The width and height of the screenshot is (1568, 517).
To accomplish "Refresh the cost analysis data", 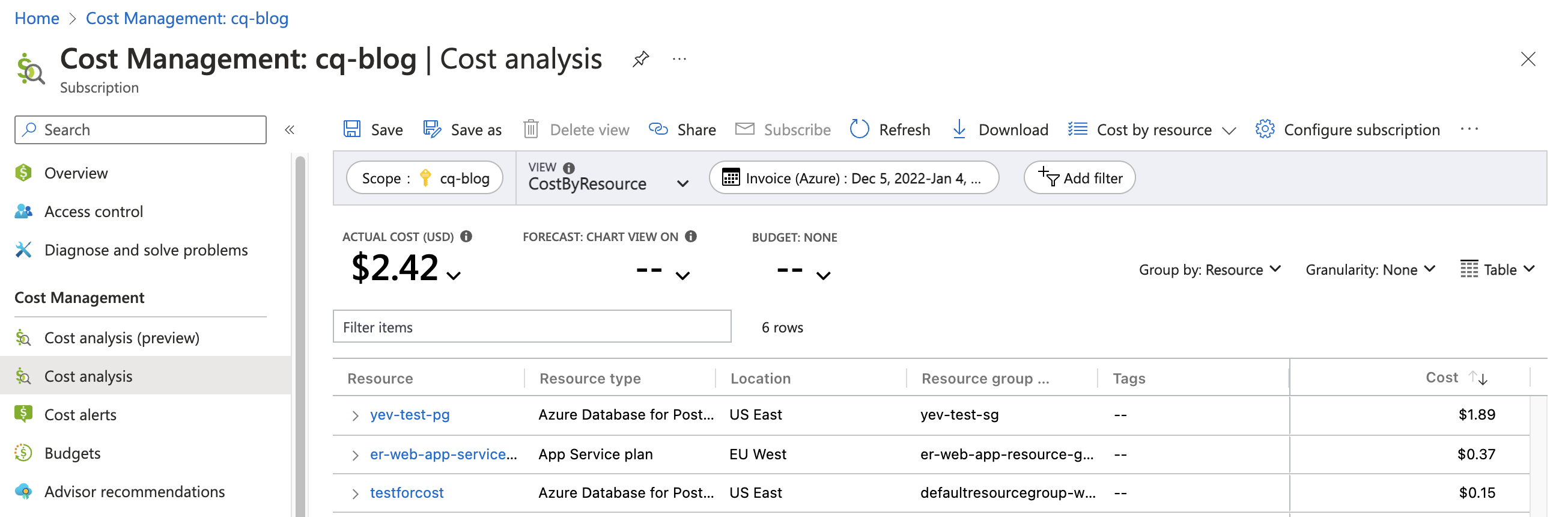I will [x=889, y=130].
